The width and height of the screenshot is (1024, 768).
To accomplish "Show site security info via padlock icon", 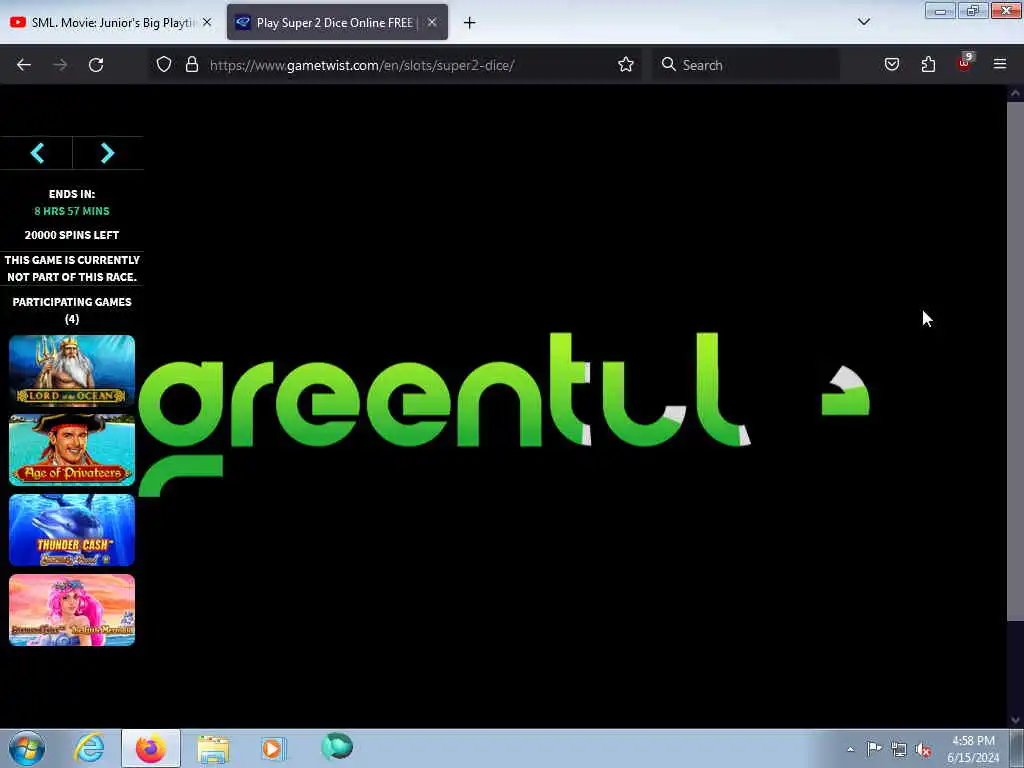I will coord(191,64).
